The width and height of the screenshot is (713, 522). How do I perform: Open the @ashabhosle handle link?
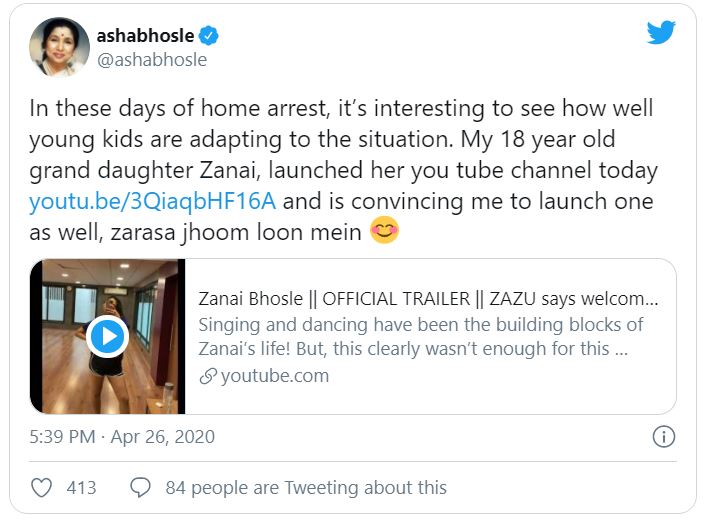coord(151,60)
